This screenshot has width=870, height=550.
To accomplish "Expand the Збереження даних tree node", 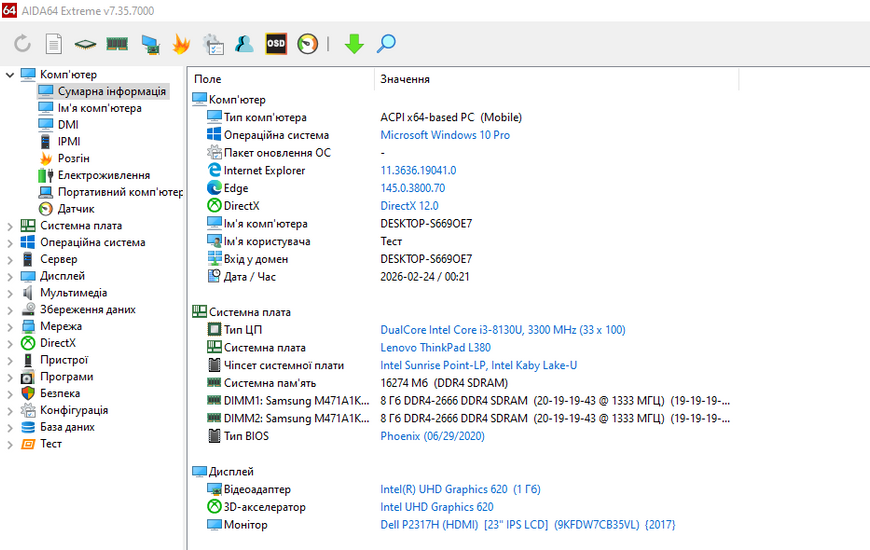I will tap(9, 310).
